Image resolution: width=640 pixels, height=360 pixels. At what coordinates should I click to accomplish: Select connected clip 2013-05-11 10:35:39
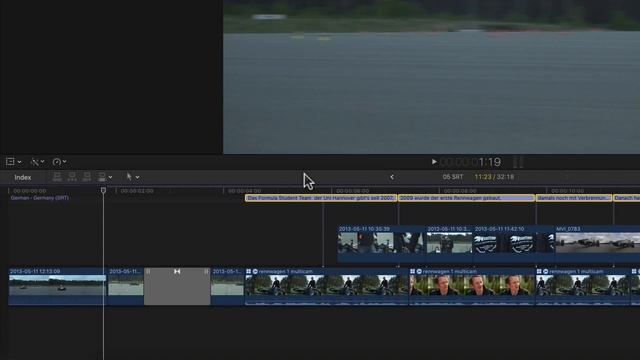[x=381, y=244]
